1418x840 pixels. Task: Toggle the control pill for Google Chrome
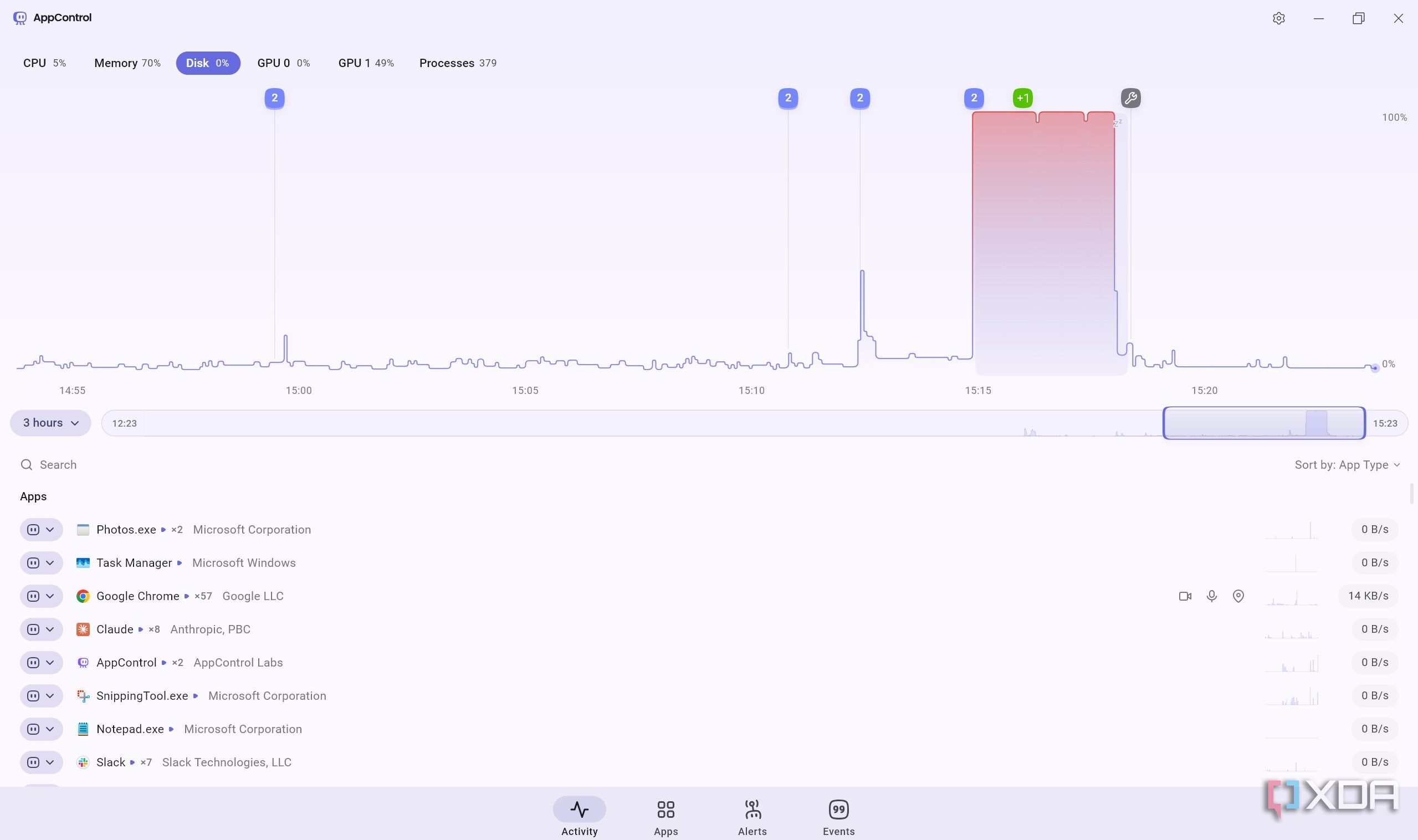click(x=42, y=596)
